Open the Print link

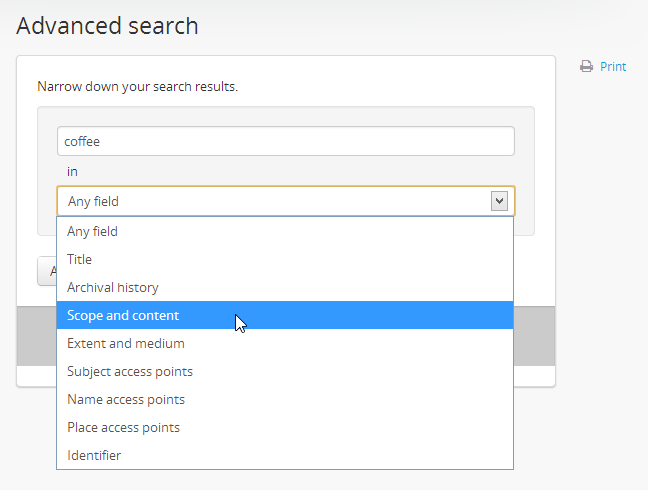click(x=612, y=67)
